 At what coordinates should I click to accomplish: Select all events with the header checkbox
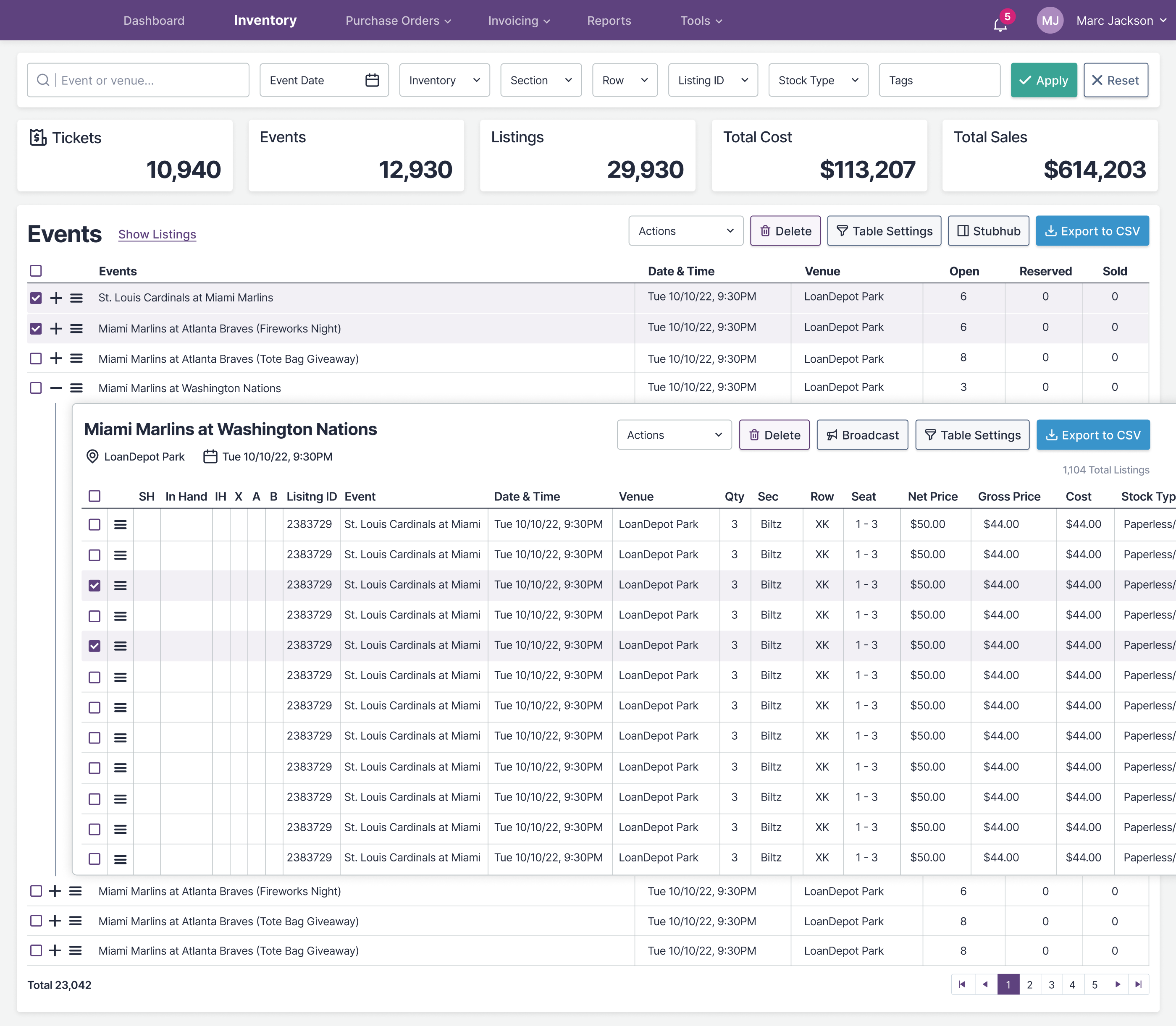[36, 271]
